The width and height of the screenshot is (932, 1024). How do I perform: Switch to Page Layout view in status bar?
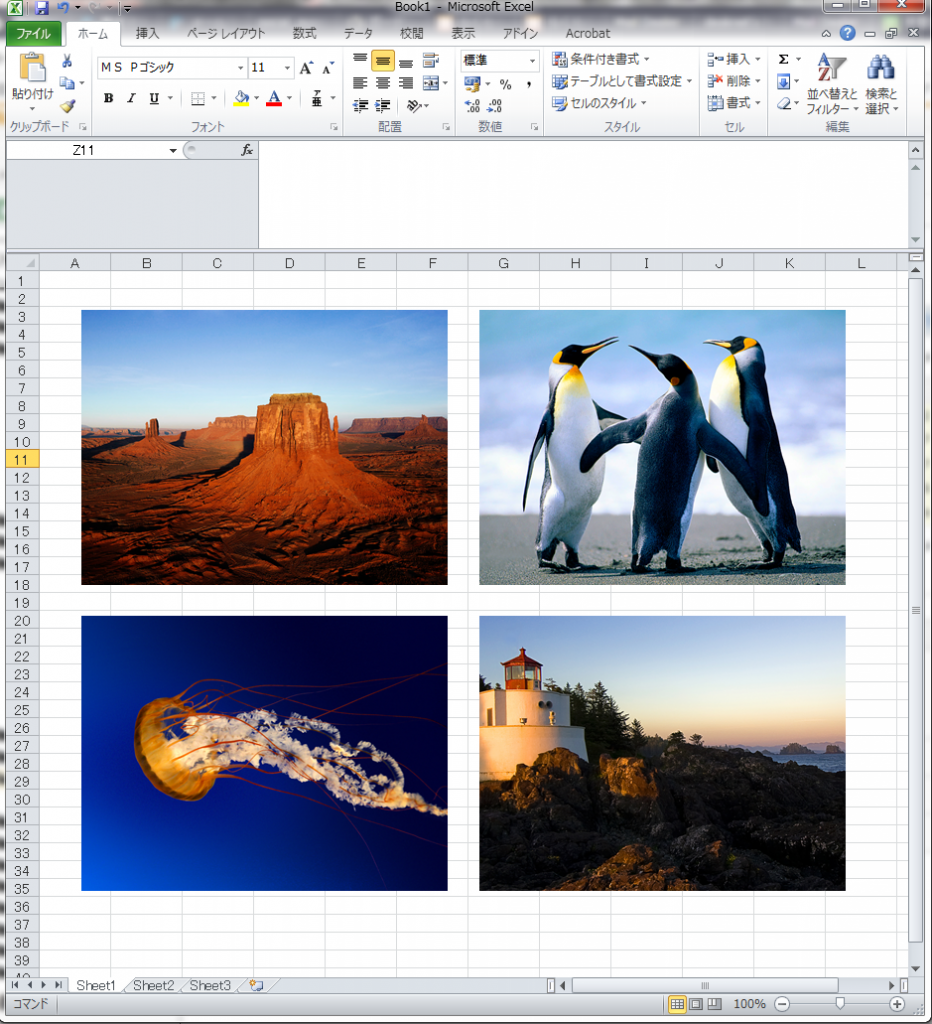[x=696, y=1004]
